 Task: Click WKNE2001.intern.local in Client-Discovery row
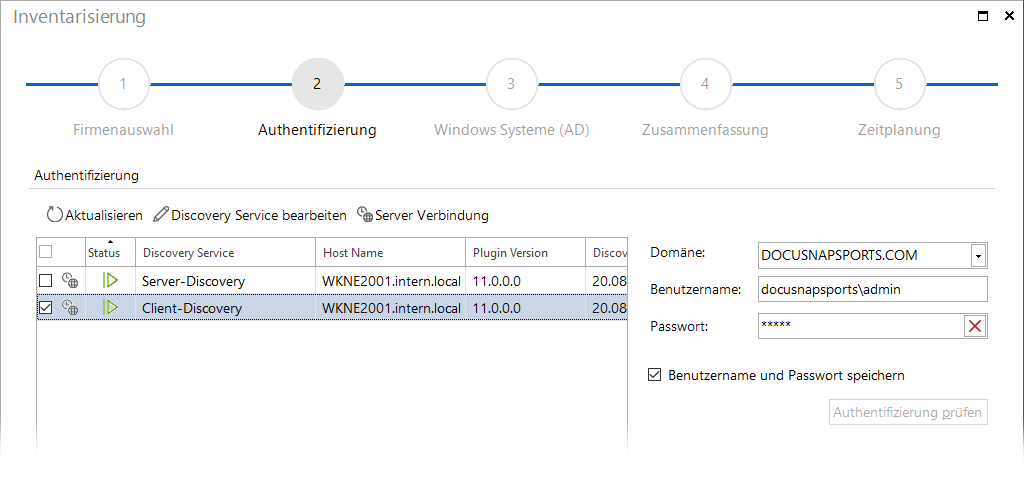coord(391,308)
